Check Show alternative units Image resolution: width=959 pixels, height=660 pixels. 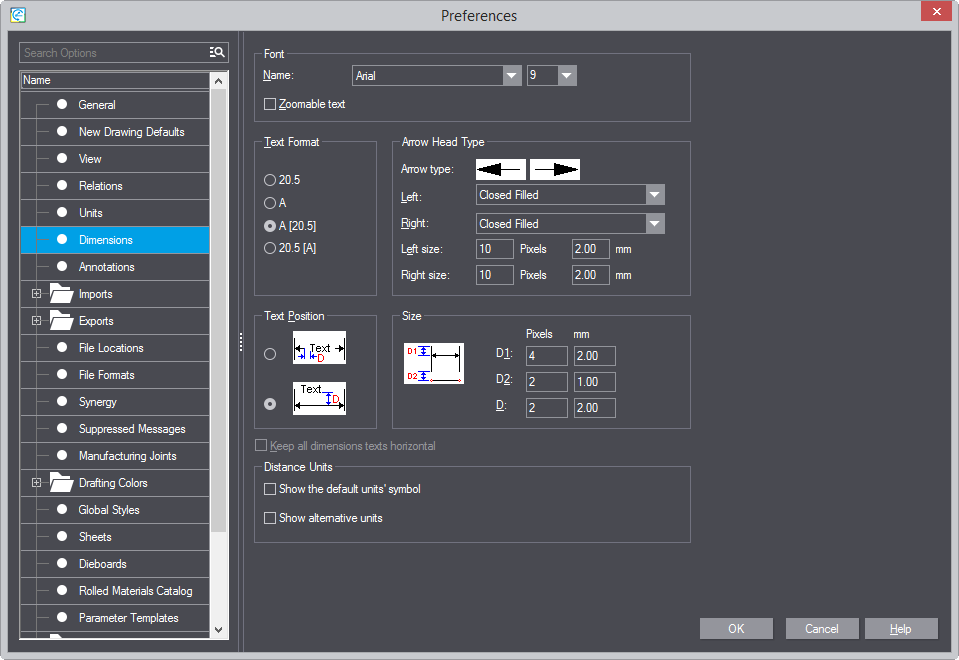pyautogui.click(x=270, y=518)
